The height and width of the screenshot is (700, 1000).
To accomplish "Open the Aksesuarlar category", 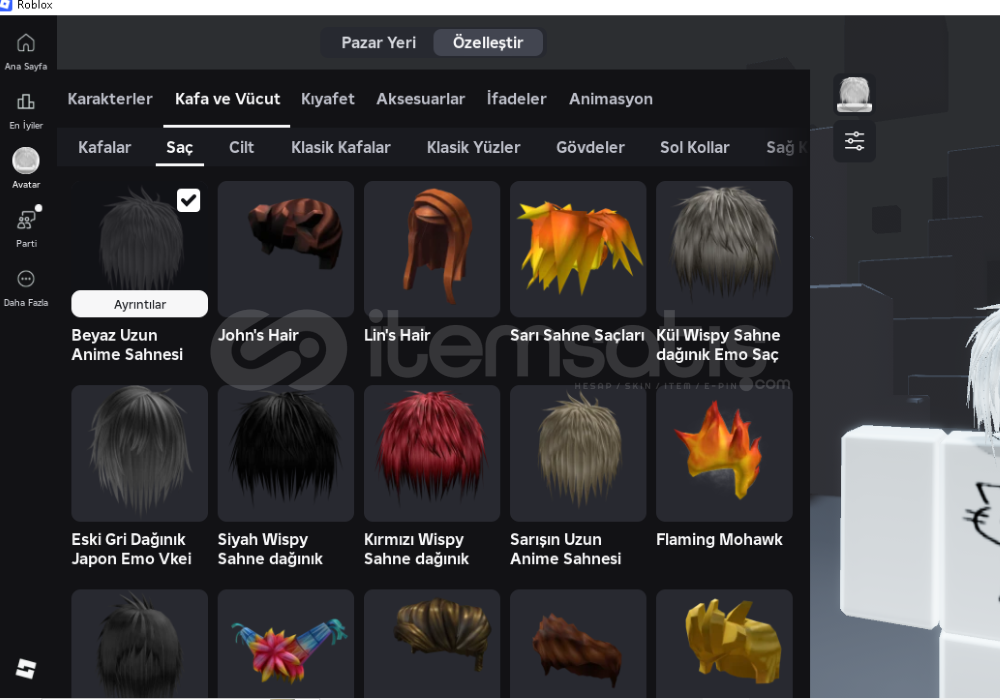I will [420, 99].
